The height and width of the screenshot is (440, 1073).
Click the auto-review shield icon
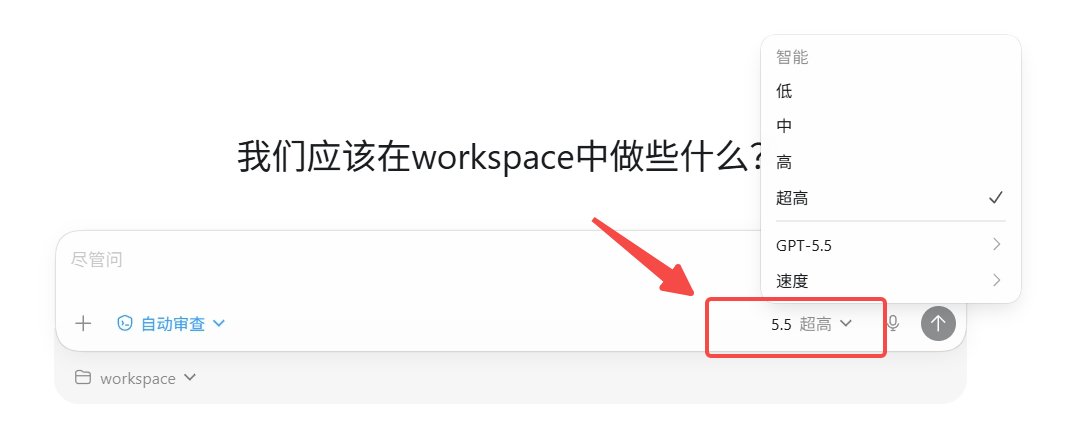[x=125, y=324]
